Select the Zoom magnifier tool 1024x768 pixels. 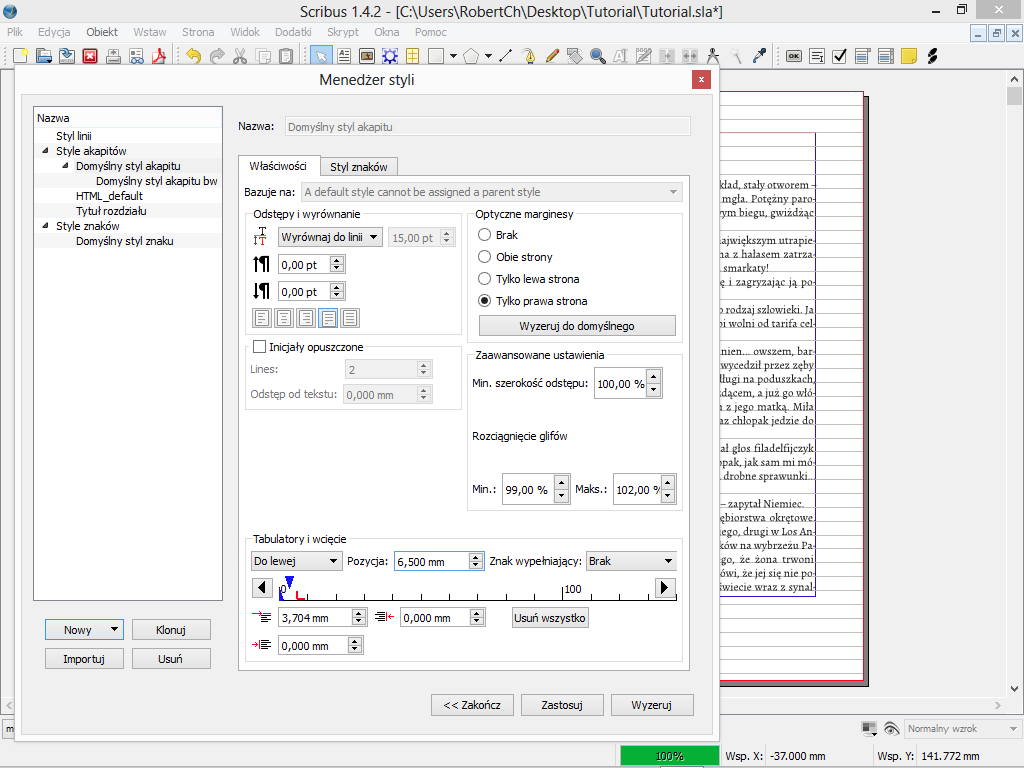598,56
